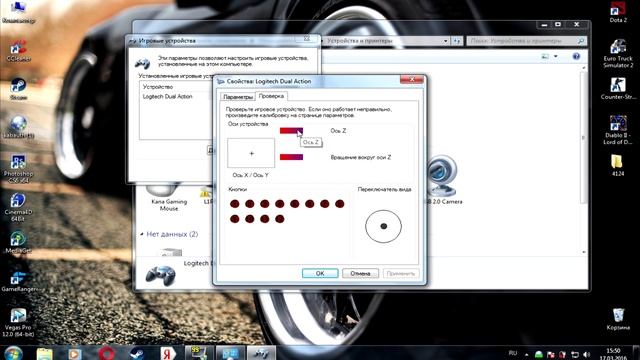Open the volume icon in the system tray
Image resolution: width=640 pixels, height=360 pixels.
587,354
